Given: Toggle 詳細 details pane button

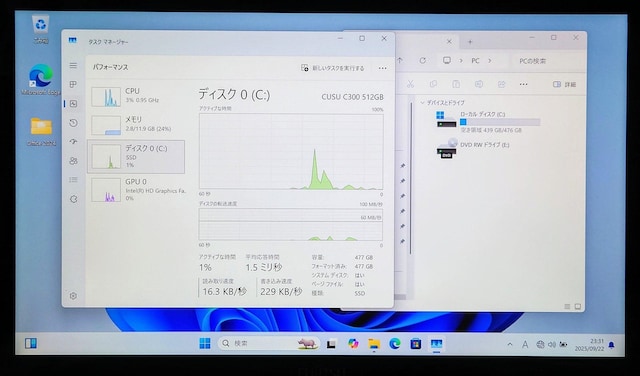Looking at the screenshot, I should (x=564, y=84).
